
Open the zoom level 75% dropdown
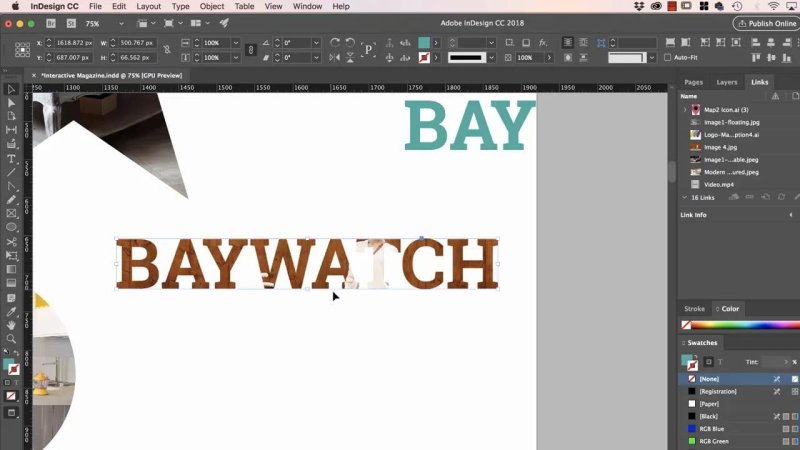[x=121, y=23]
